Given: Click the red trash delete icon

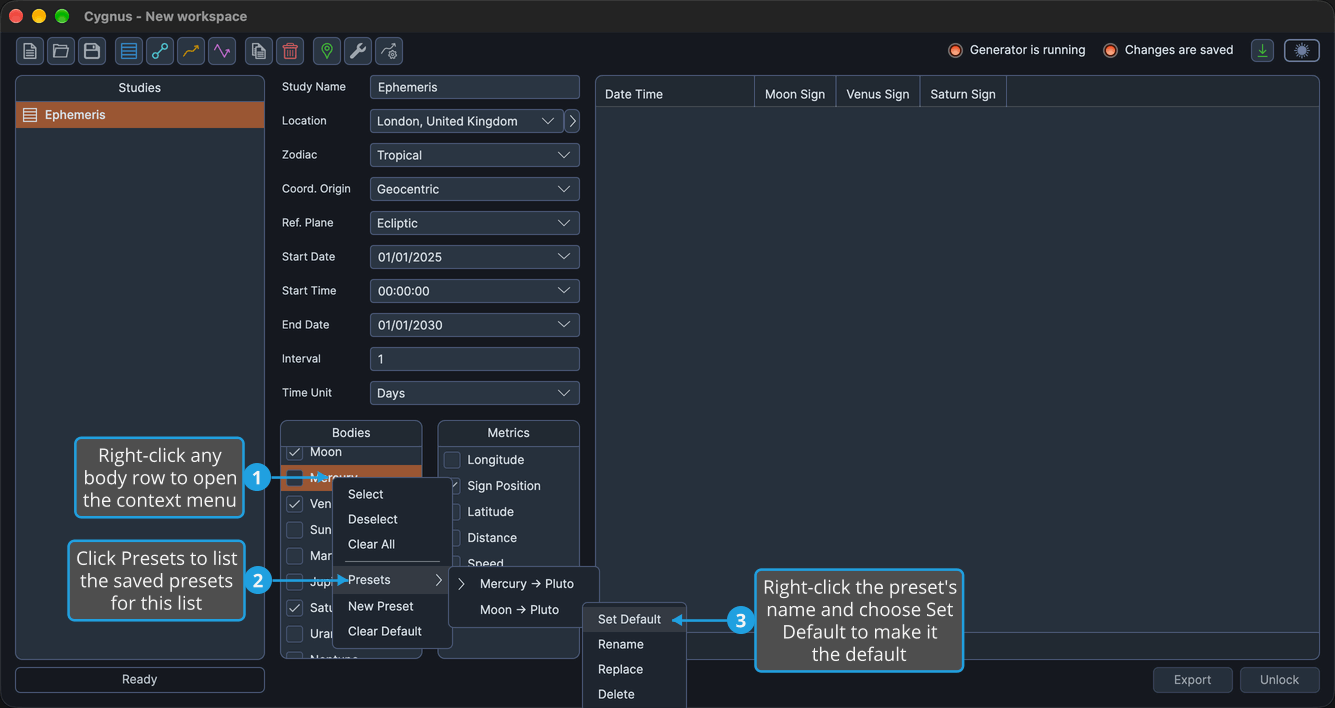Looking at the screenshot, I should 290,51.
